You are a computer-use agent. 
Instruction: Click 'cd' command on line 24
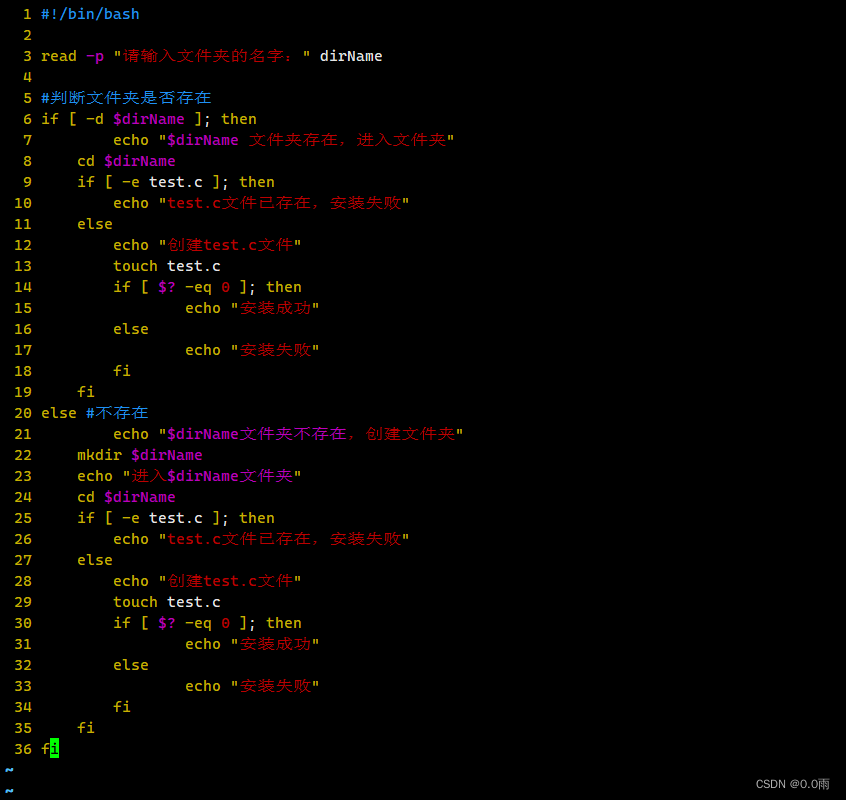(x=86, y=497)
